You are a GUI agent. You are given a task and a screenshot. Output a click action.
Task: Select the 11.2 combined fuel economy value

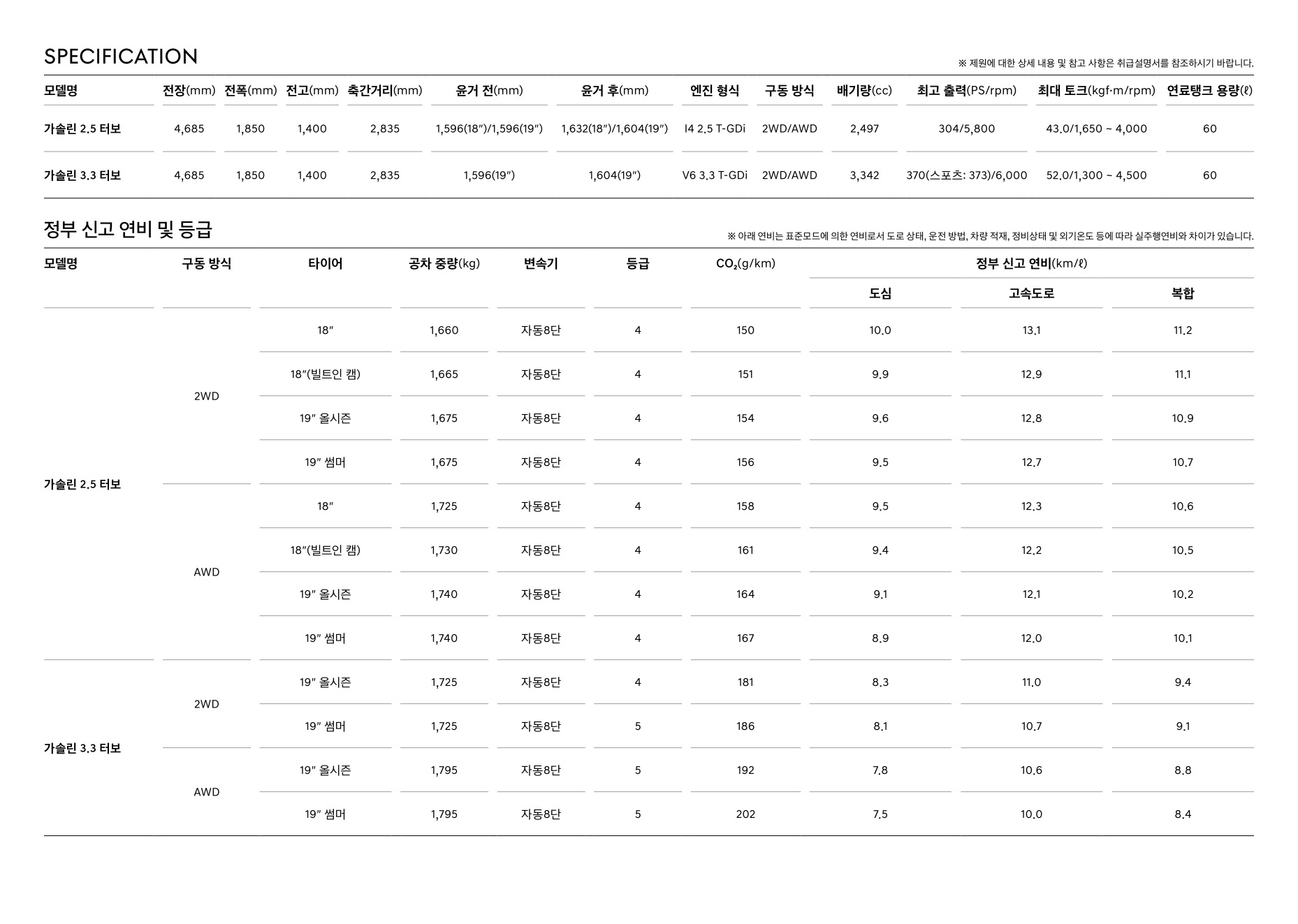pos(1182,330)
